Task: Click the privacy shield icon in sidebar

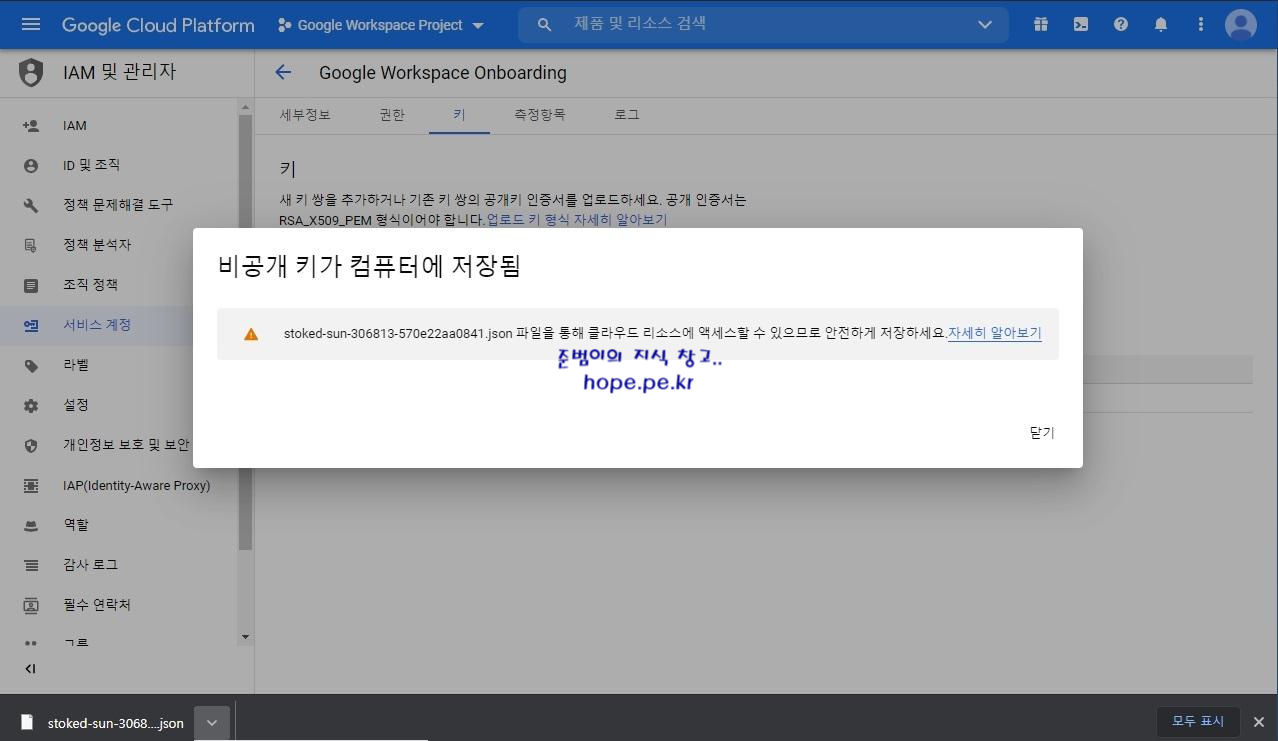Action: point(31,445)
